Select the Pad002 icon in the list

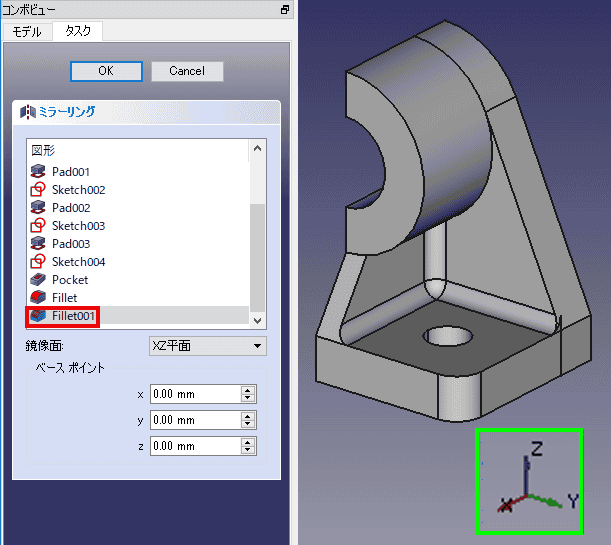(38, 207)
